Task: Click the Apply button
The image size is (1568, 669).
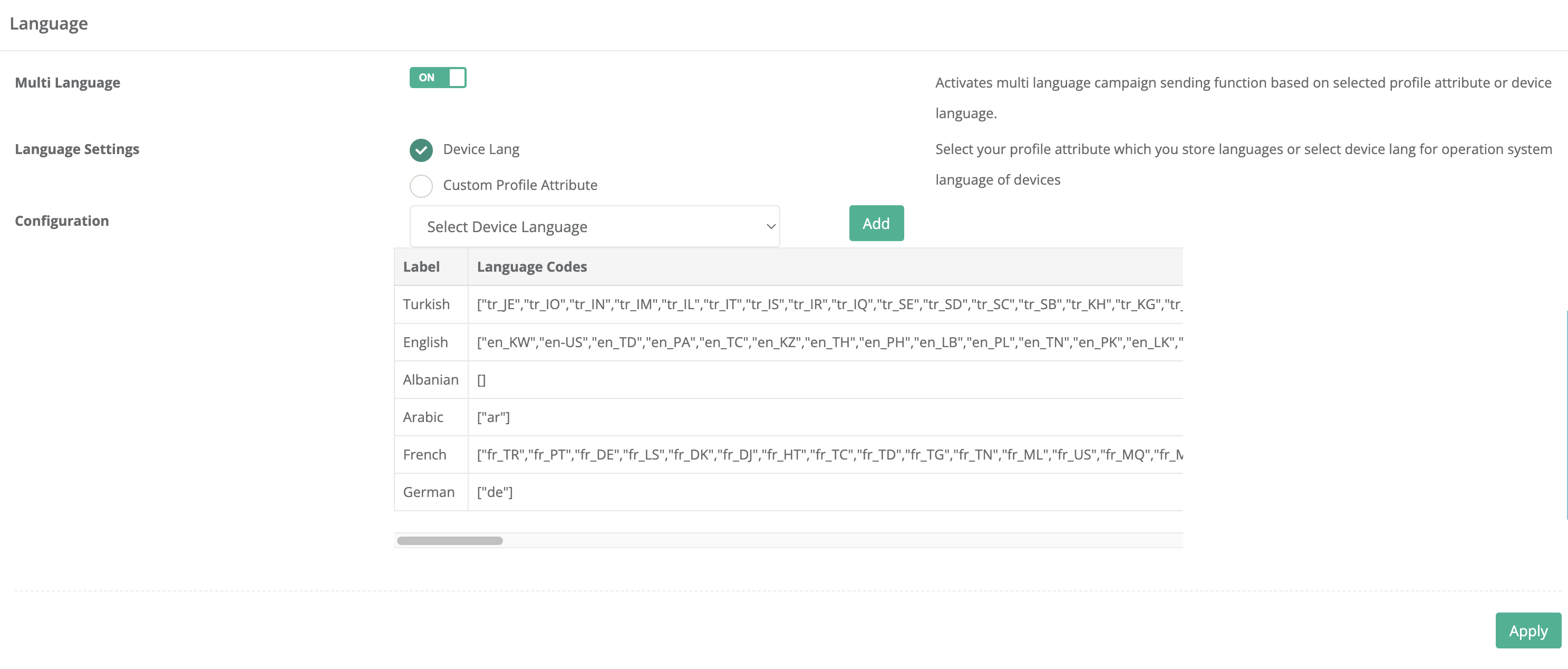Action: 1527,630
